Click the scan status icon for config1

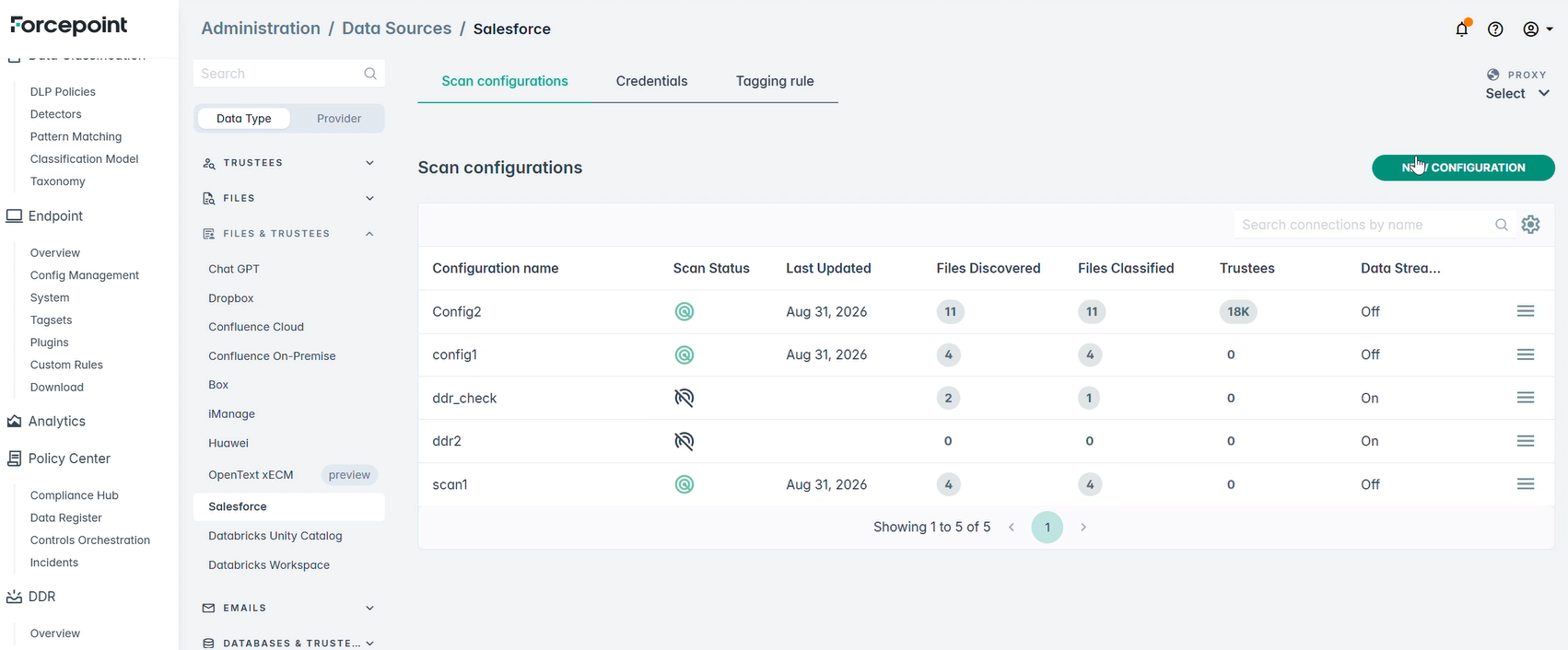[685, 355]
